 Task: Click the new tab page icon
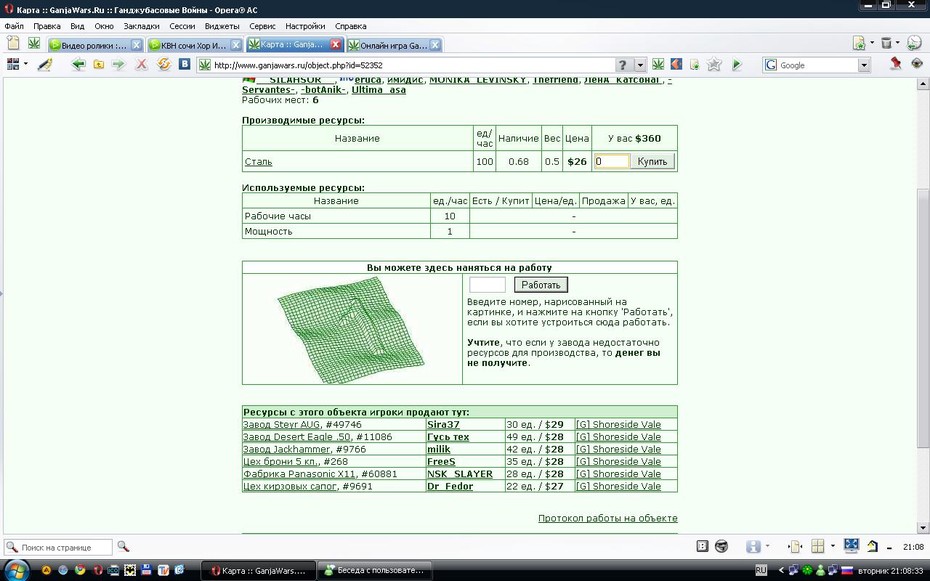pos(13,43)
